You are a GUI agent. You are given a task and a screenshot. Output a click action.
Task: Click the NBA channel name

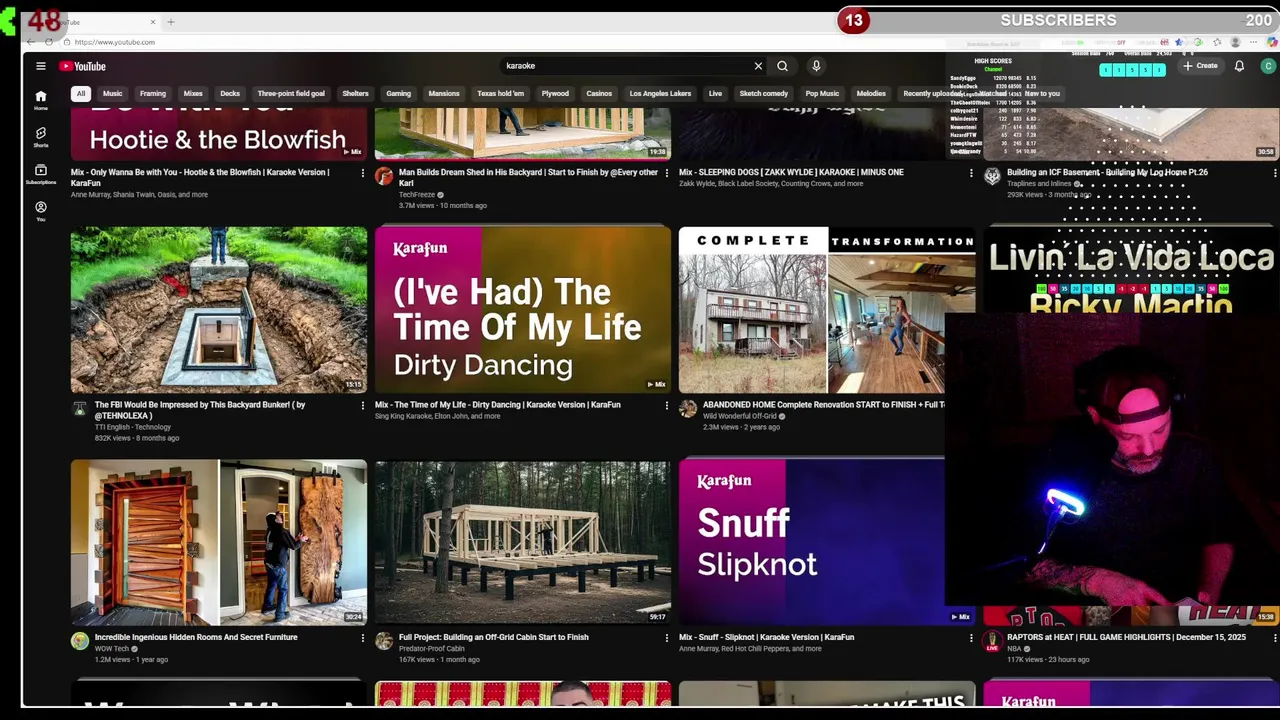coord(1014,648)
